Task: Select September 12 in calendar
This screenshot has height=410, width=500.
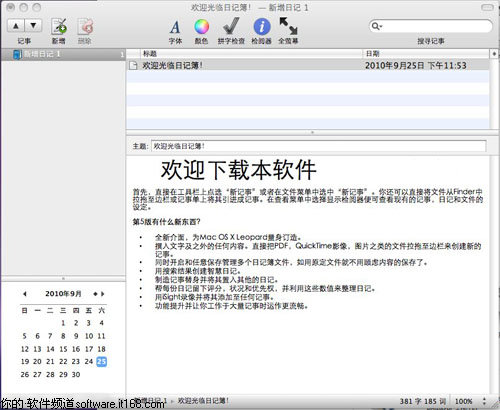Action: tap(25, 349)
